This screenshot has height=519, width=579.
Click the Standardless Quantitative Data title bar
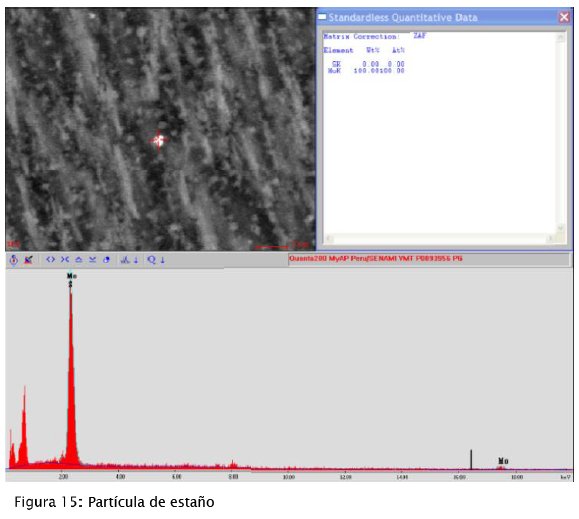coord(438,17)
